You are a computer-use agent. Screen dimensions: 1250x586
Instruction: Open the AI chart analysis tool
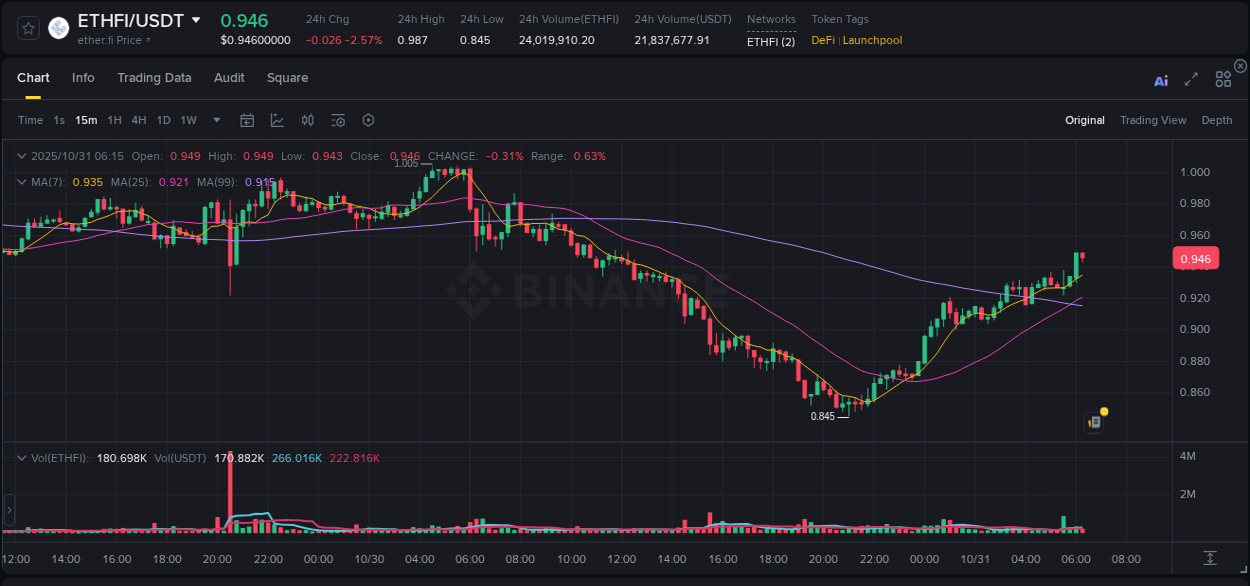click(x=1161, y=77)
